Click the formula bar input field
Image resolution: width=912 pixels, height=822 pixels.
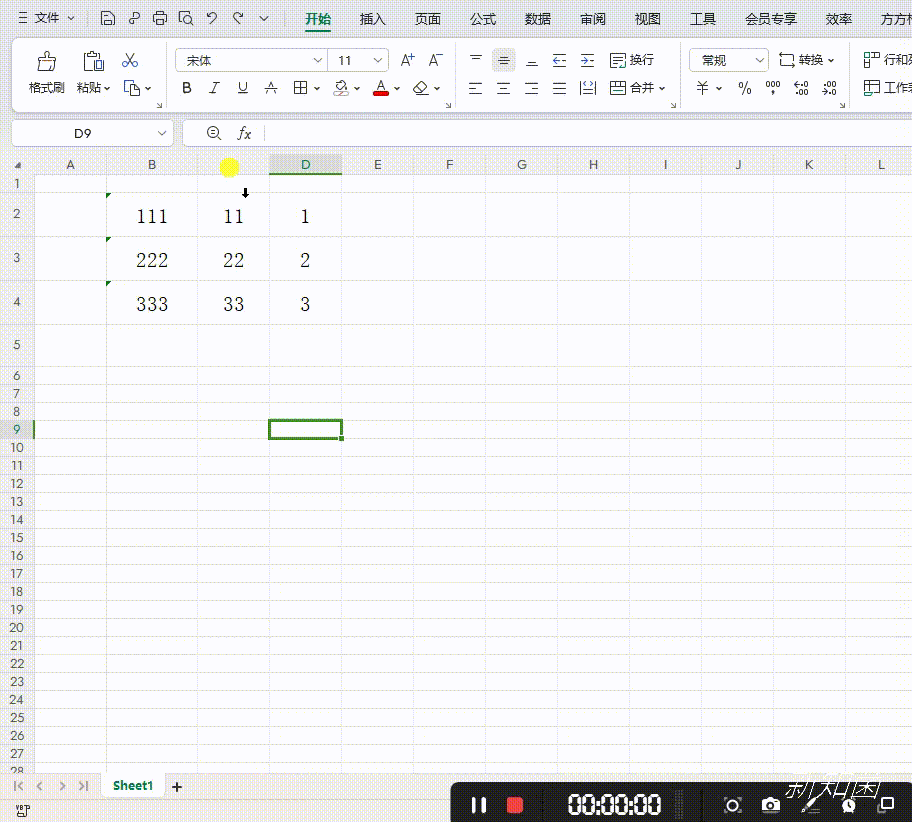point(587,133)
